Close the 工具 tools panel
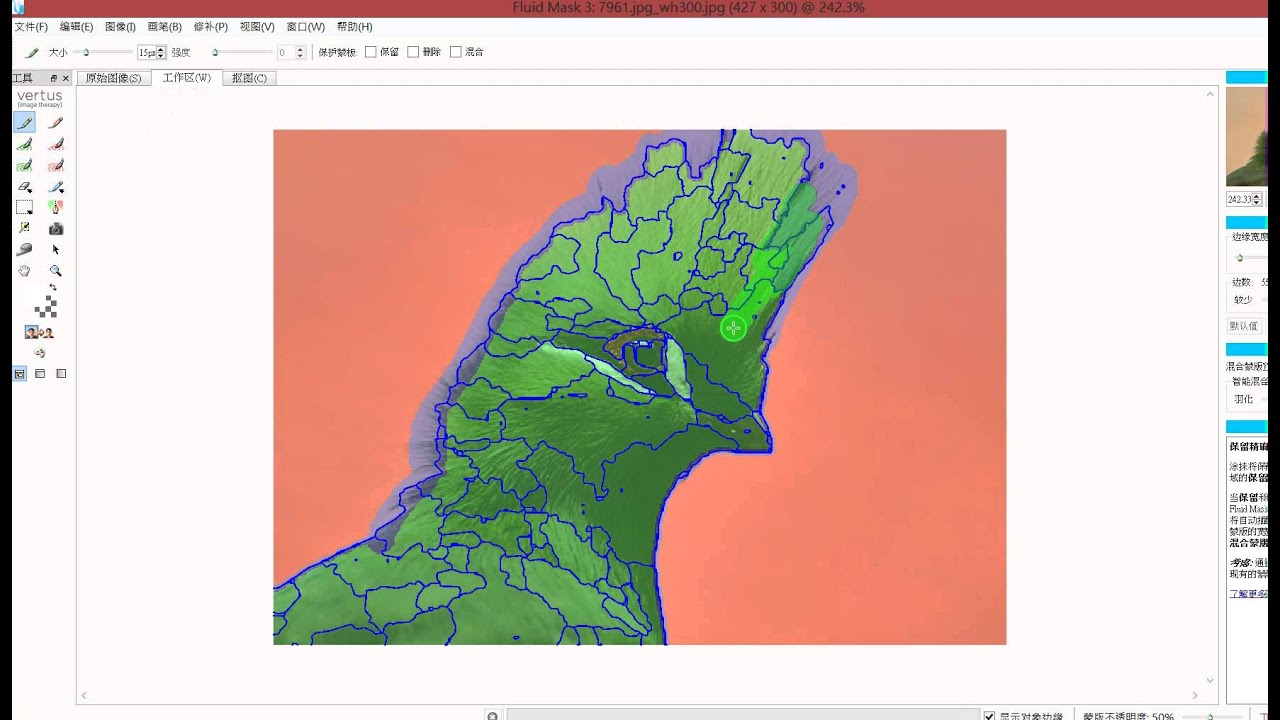This screenshot has height=720, width=1280. tap(66, 78)
